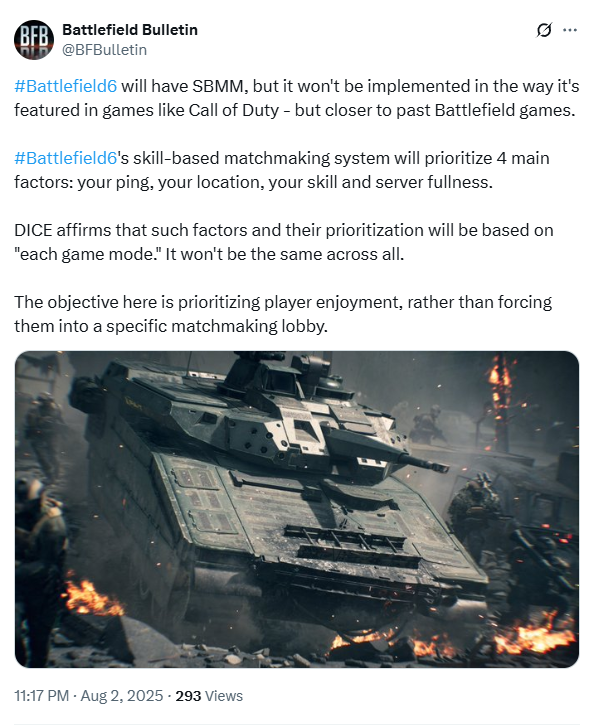Click the "each game mode." quoted text
Image resolution: width=592 pixels, height=726 pixels.
point(87,254)
